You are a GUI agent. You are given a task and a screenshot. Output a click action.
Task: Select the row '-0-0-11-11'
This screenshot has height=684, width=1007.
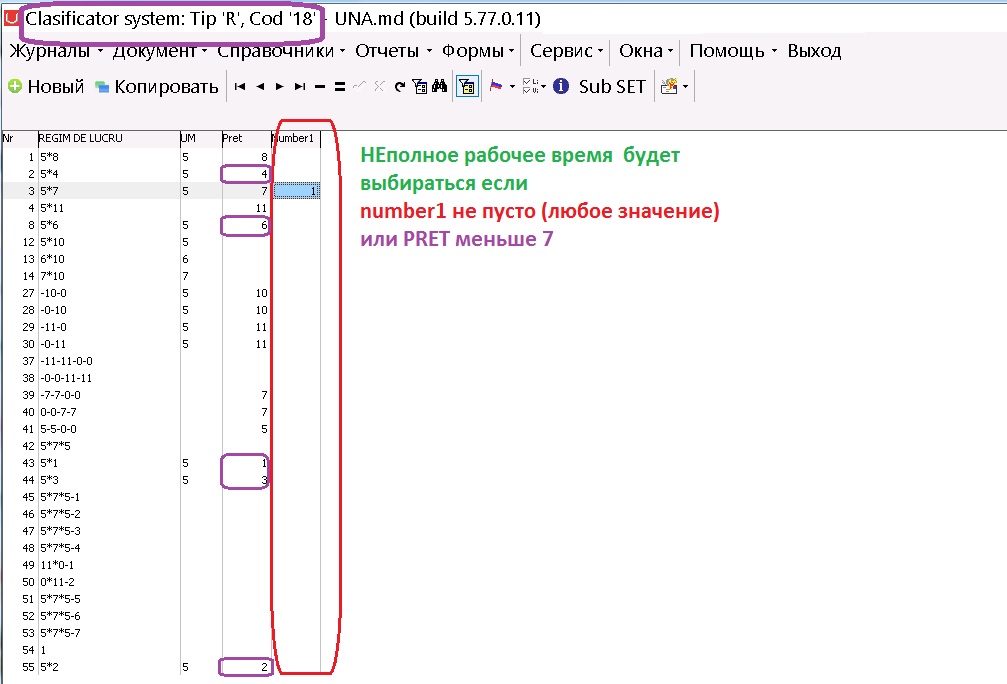pyautogui.click(x=162, y=378)
